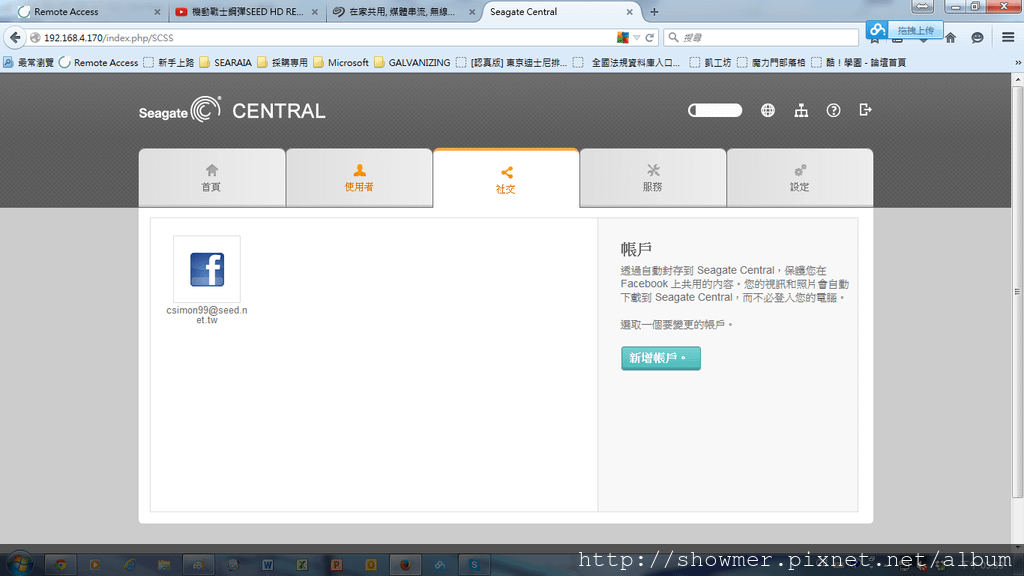Image resolution: width=1024 pixels, height=576 pixels.
Task: Open the media player taskbar icon
Action: pyautogui.click(x=95, y=565)
